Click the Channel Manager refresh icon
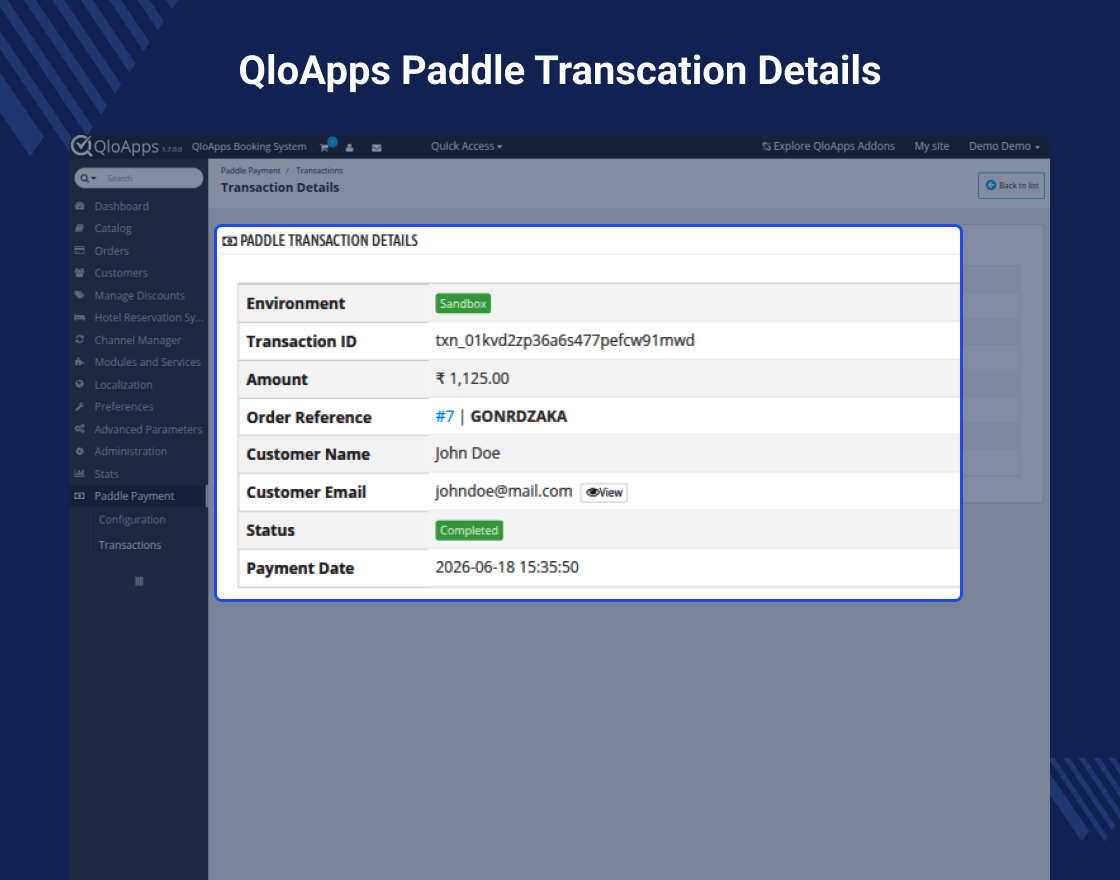This screenshot has height=880, width=1120. point(80,340)
